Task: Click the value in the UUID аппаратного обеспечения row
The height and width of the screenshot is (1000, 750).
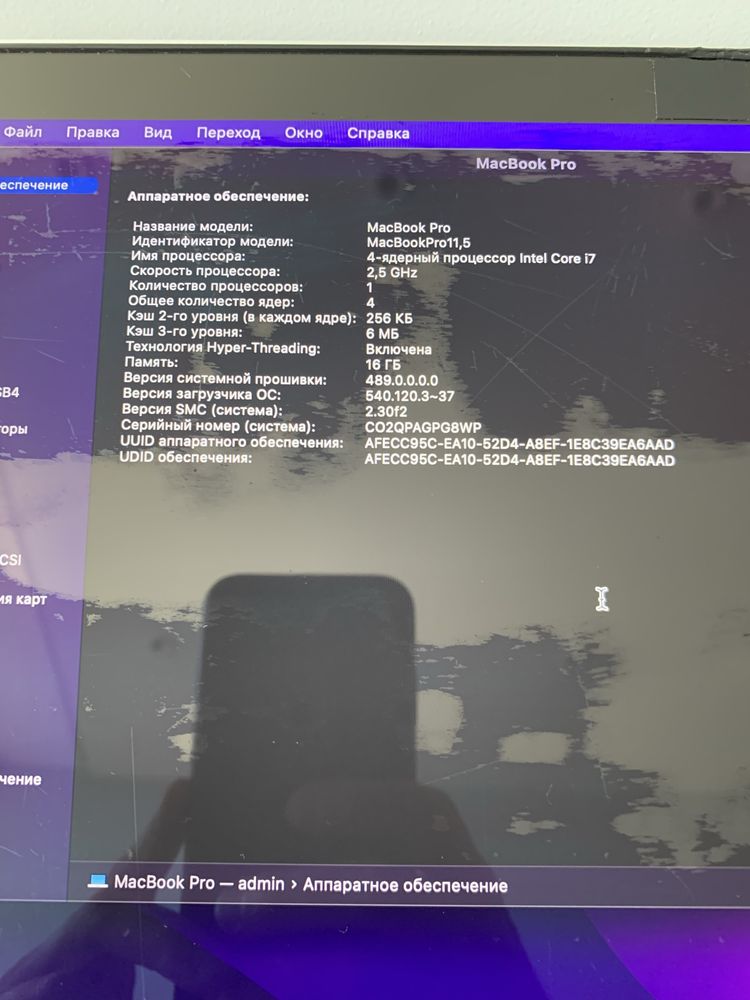Action: click(519, 444)
